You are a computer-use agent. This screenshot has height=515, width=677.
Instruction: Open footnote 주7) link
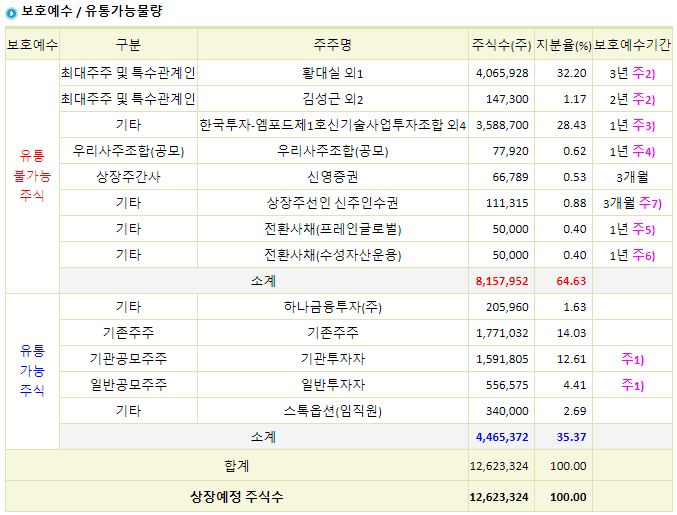(x=650, y=203)
